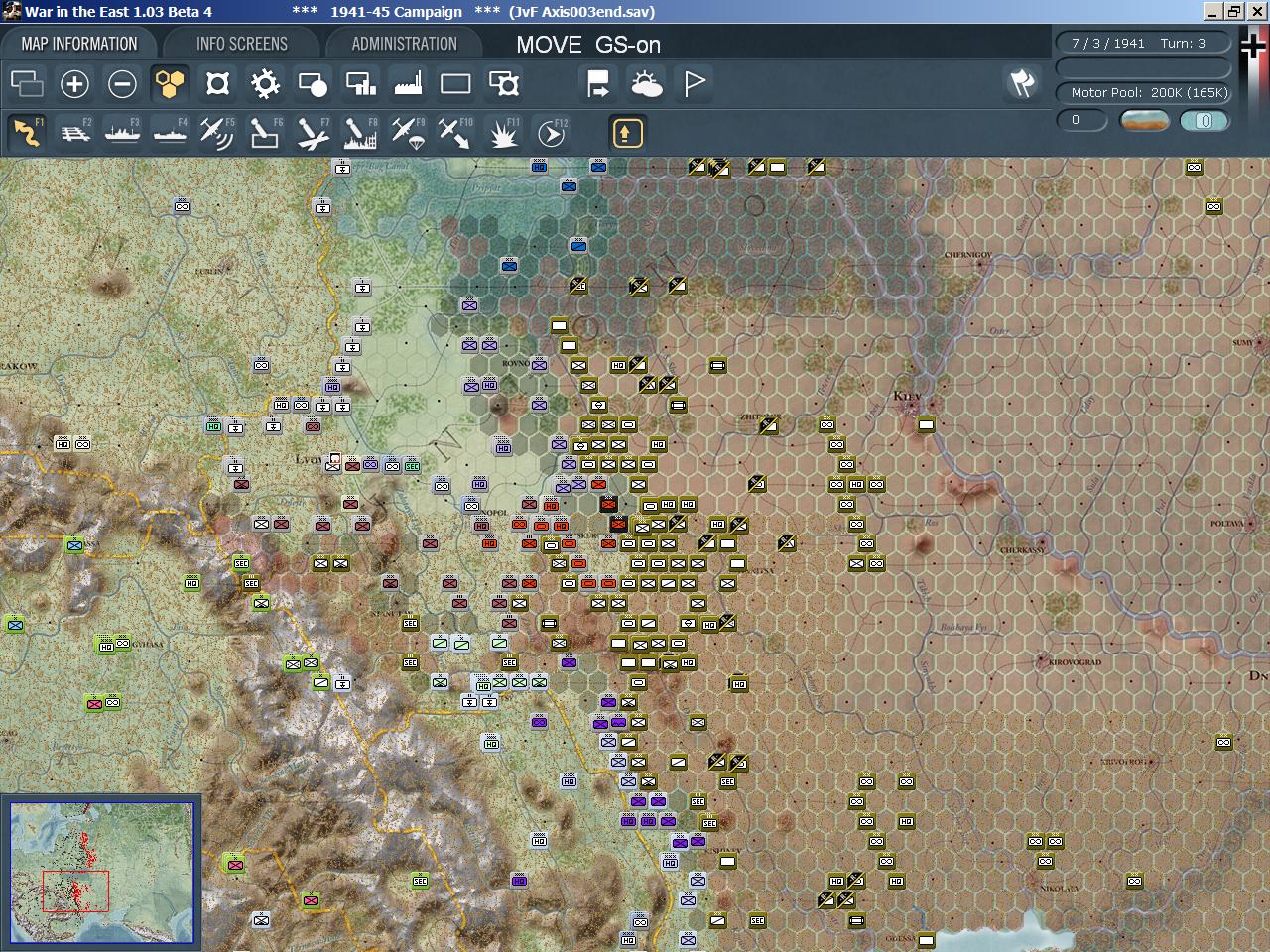Select Bomb unit mode (F6) icon

264,133
